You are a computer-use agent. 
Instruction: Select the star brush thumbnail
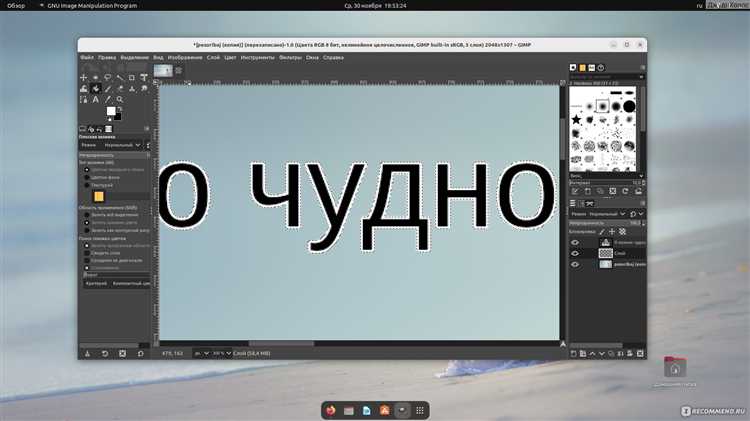(576, 120)
